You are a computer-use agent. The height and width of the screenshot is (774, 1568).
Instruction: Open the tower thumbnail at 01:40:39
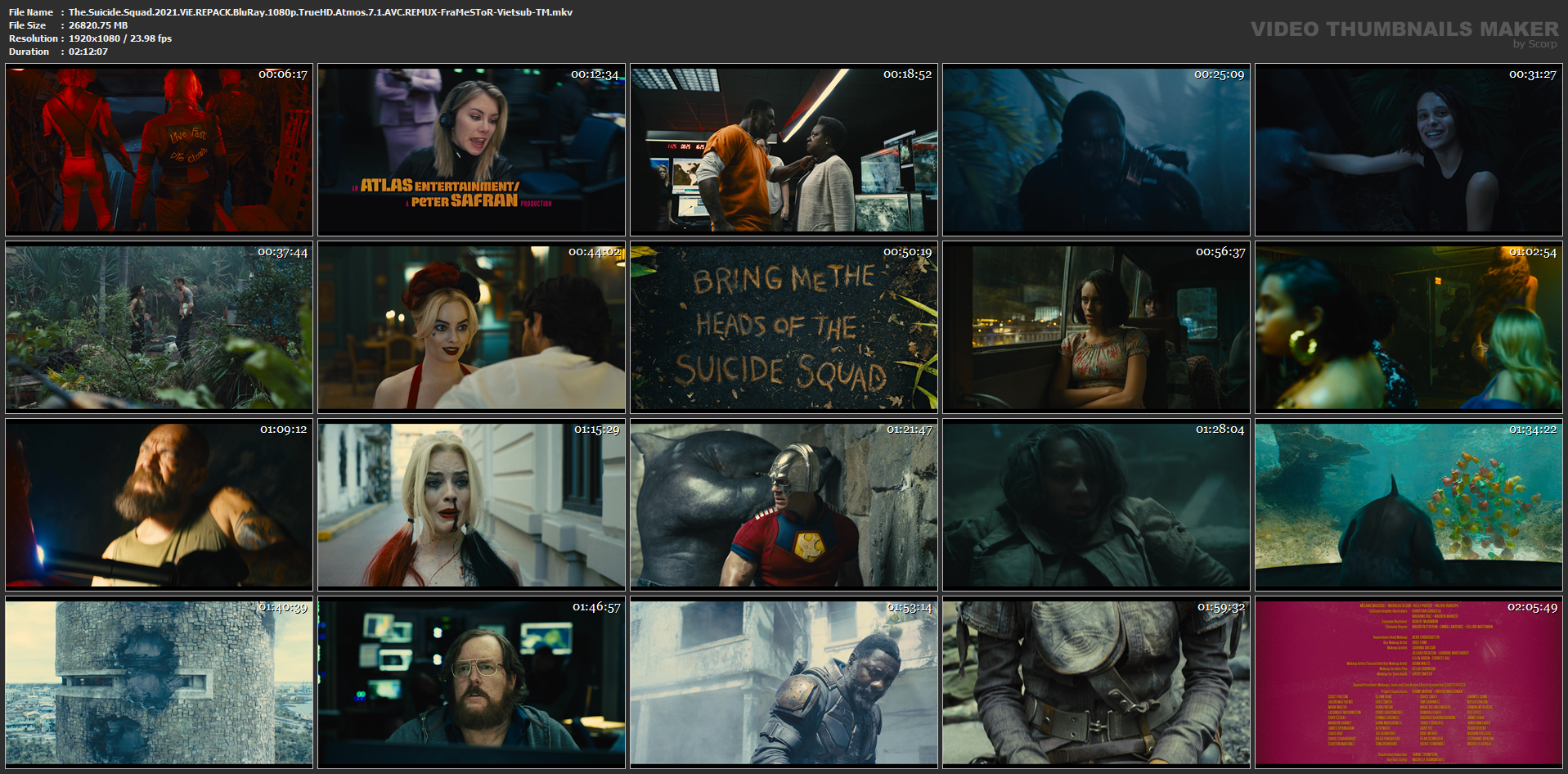point(159,682)
